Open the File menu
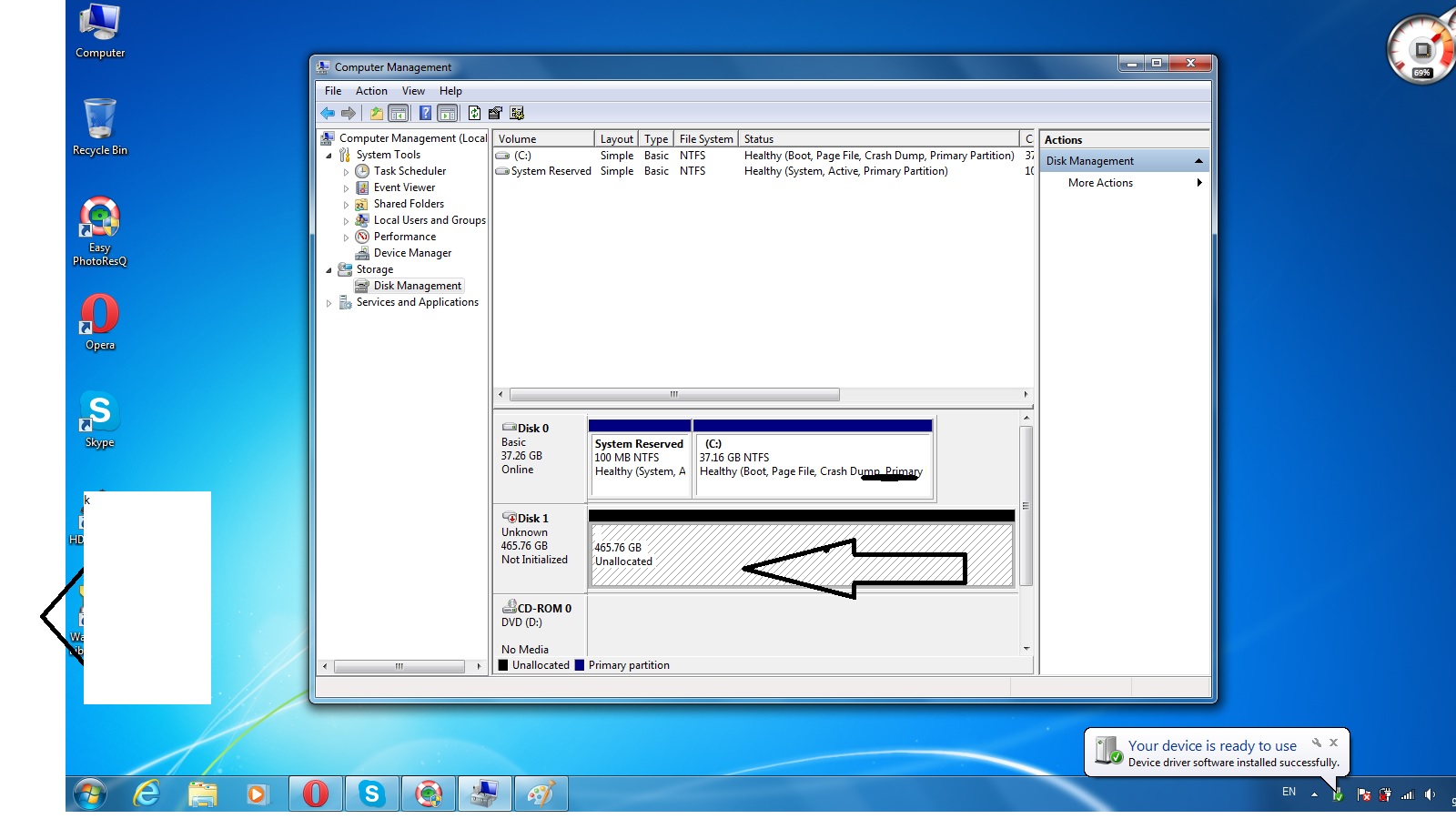The width and height of the screenshot is (1456, 819). click(333, 91)
